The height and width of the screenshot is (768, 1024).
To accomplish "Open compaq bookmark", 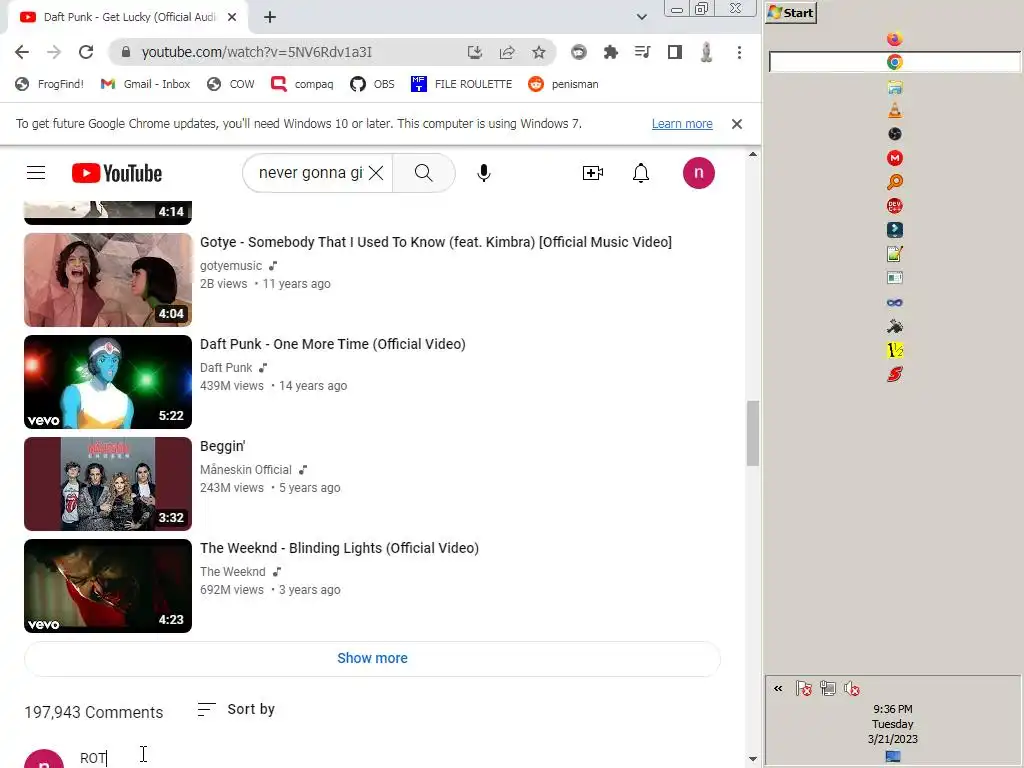I will coord(302,84).
